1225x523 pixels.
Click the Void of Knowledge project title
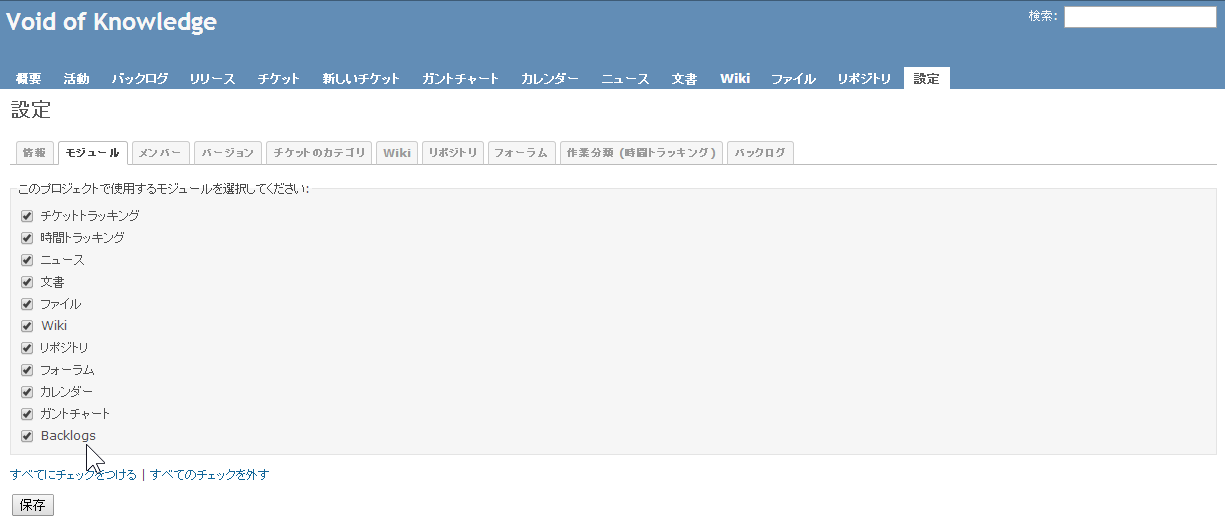(112, 22)
